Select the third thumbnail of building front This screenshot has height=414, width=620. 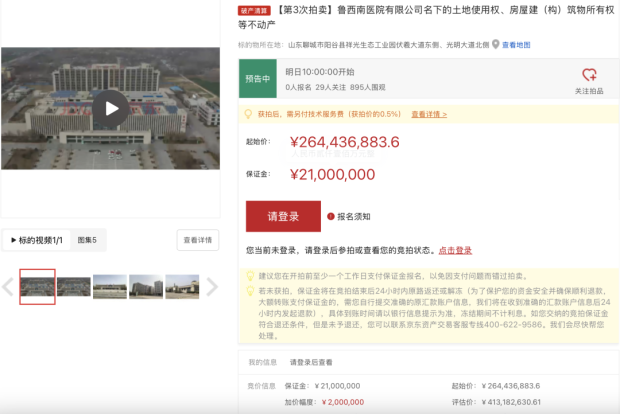[110, 287]
